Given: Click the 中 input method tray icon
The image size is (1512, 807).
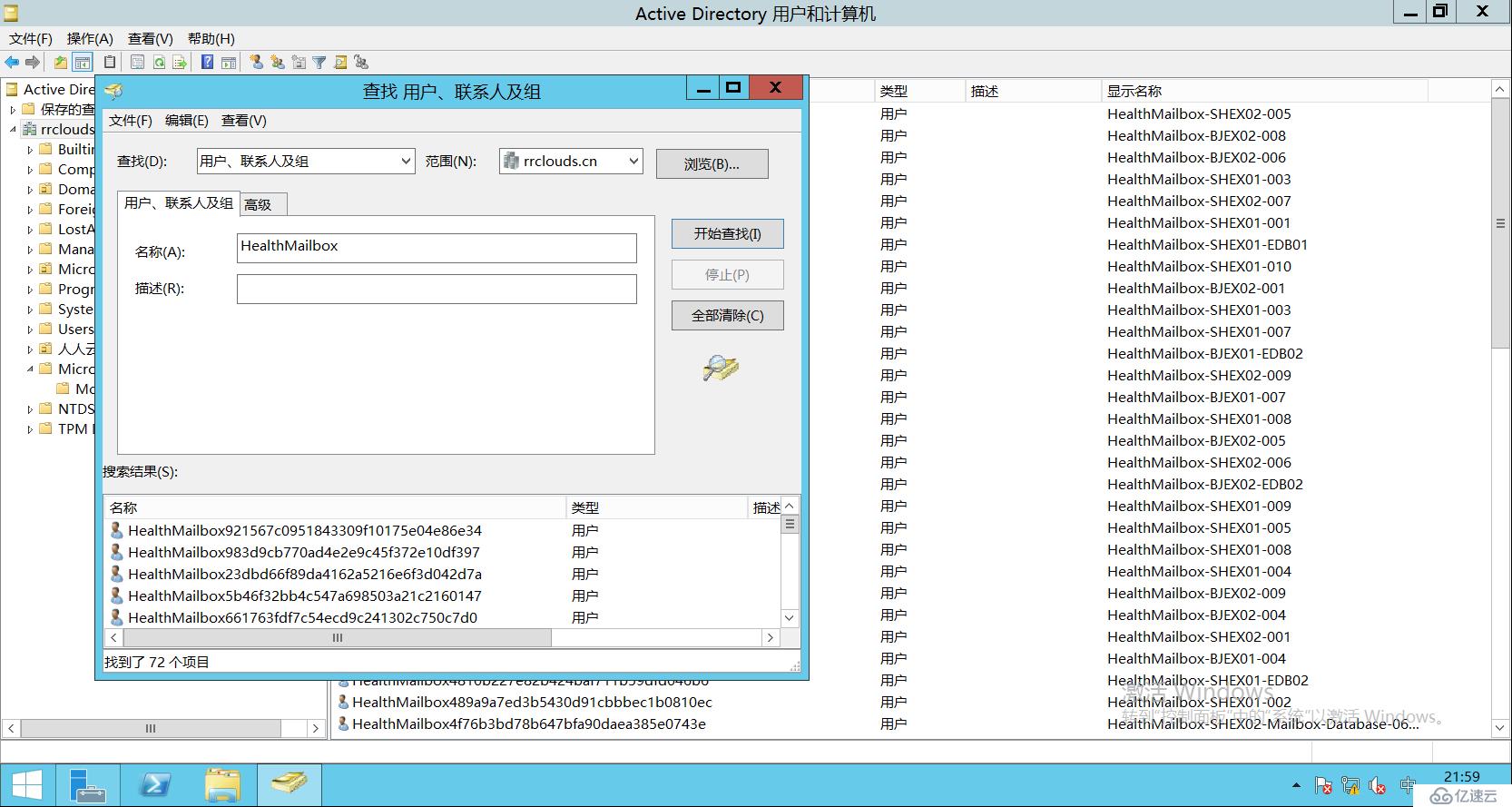Looking at the screenshot, I should pos(1408,786).
